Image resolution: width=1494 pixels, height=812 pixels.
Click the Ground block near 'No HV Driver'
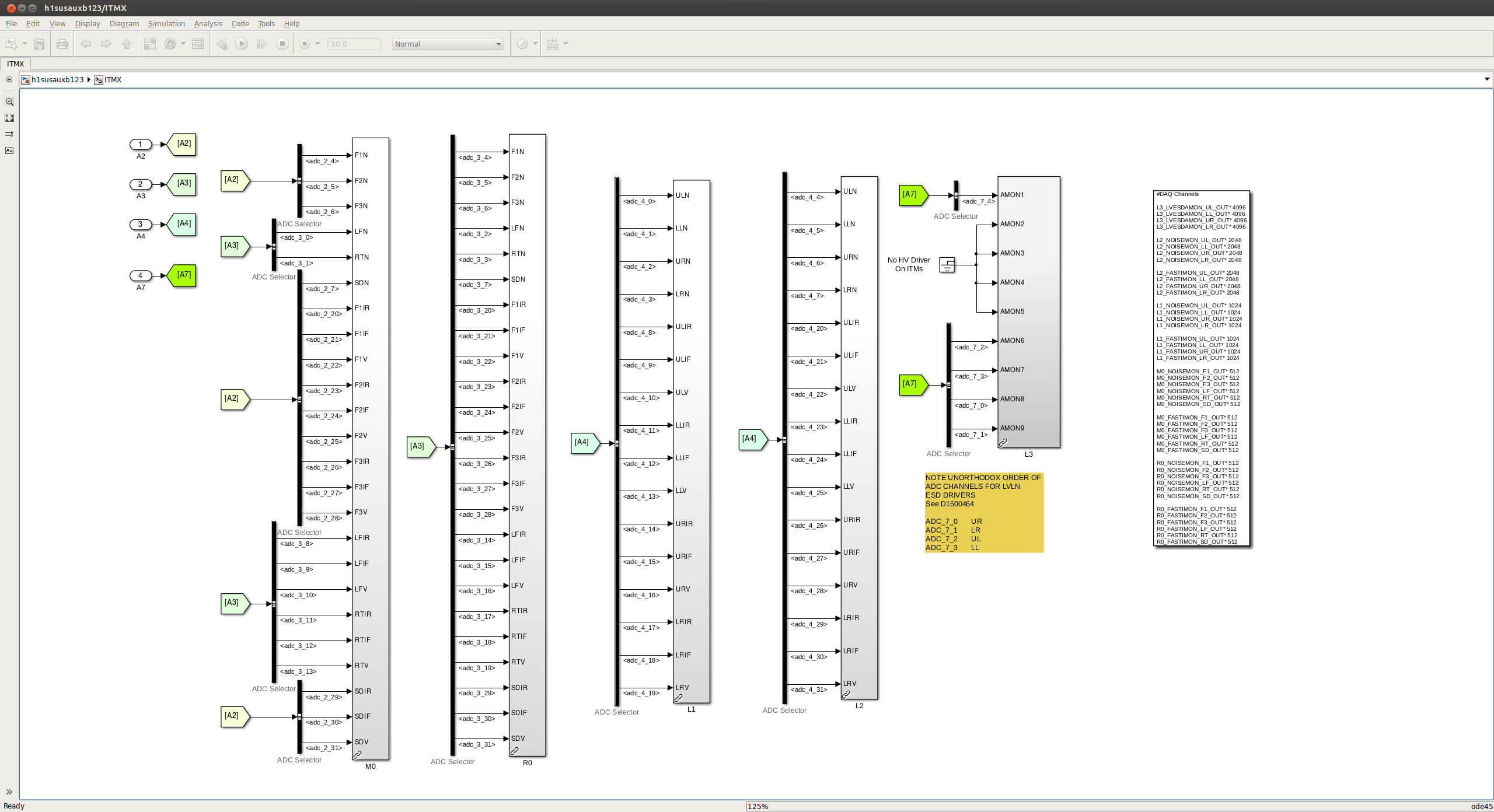pyautogui.click(x=947, y=265)
